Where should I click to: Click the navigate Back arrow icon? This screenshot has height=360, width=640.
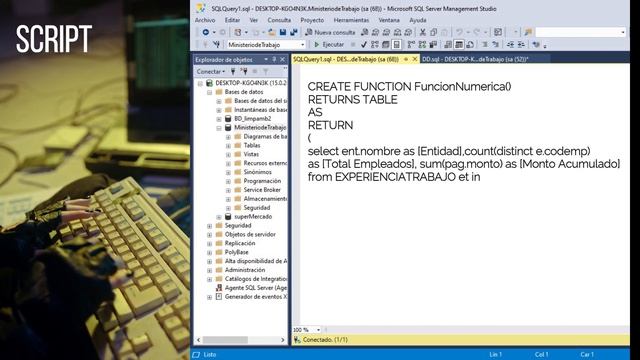point(206,32)
